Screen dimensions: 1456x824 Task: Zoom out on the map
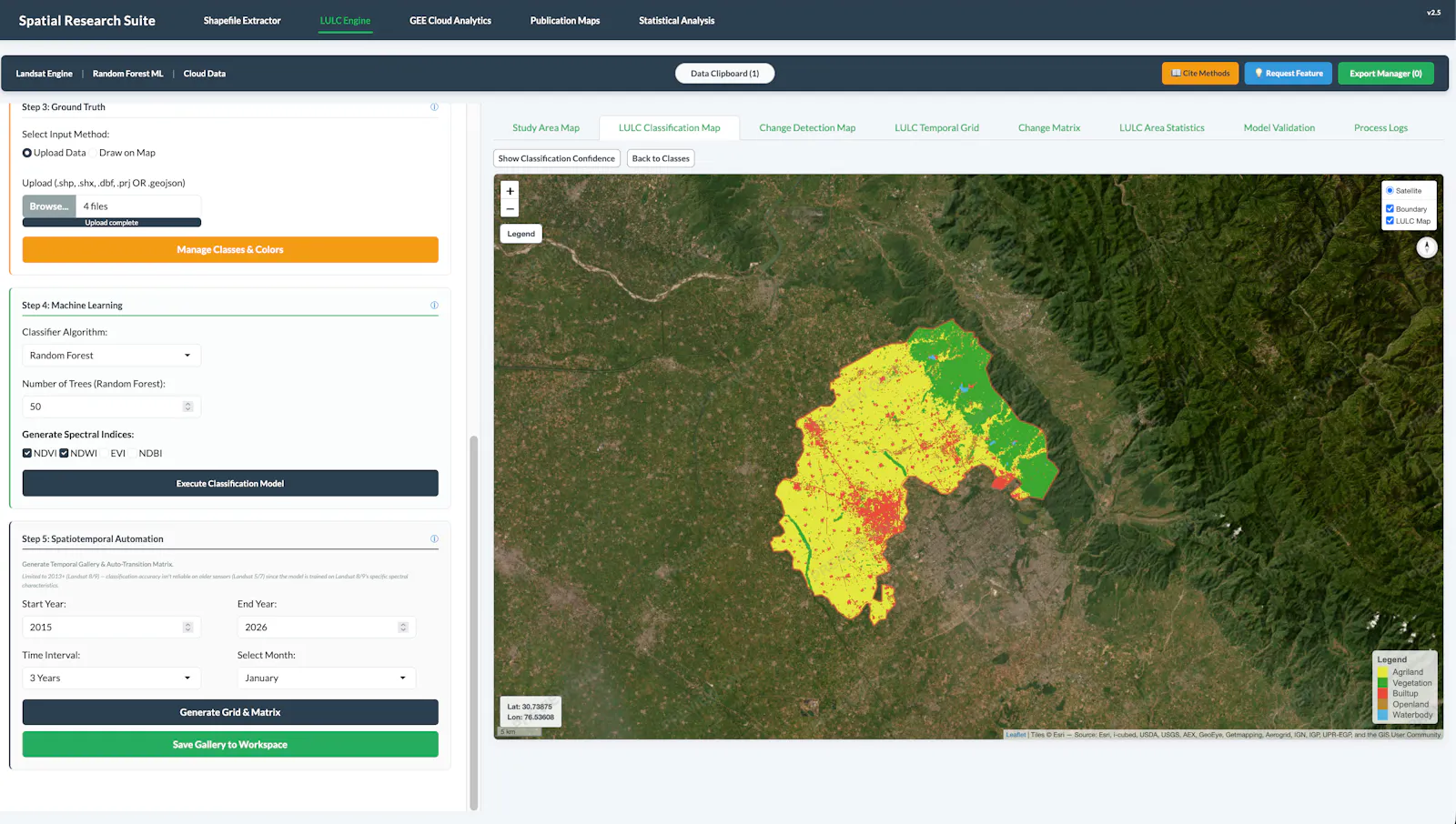click(511, 209)
